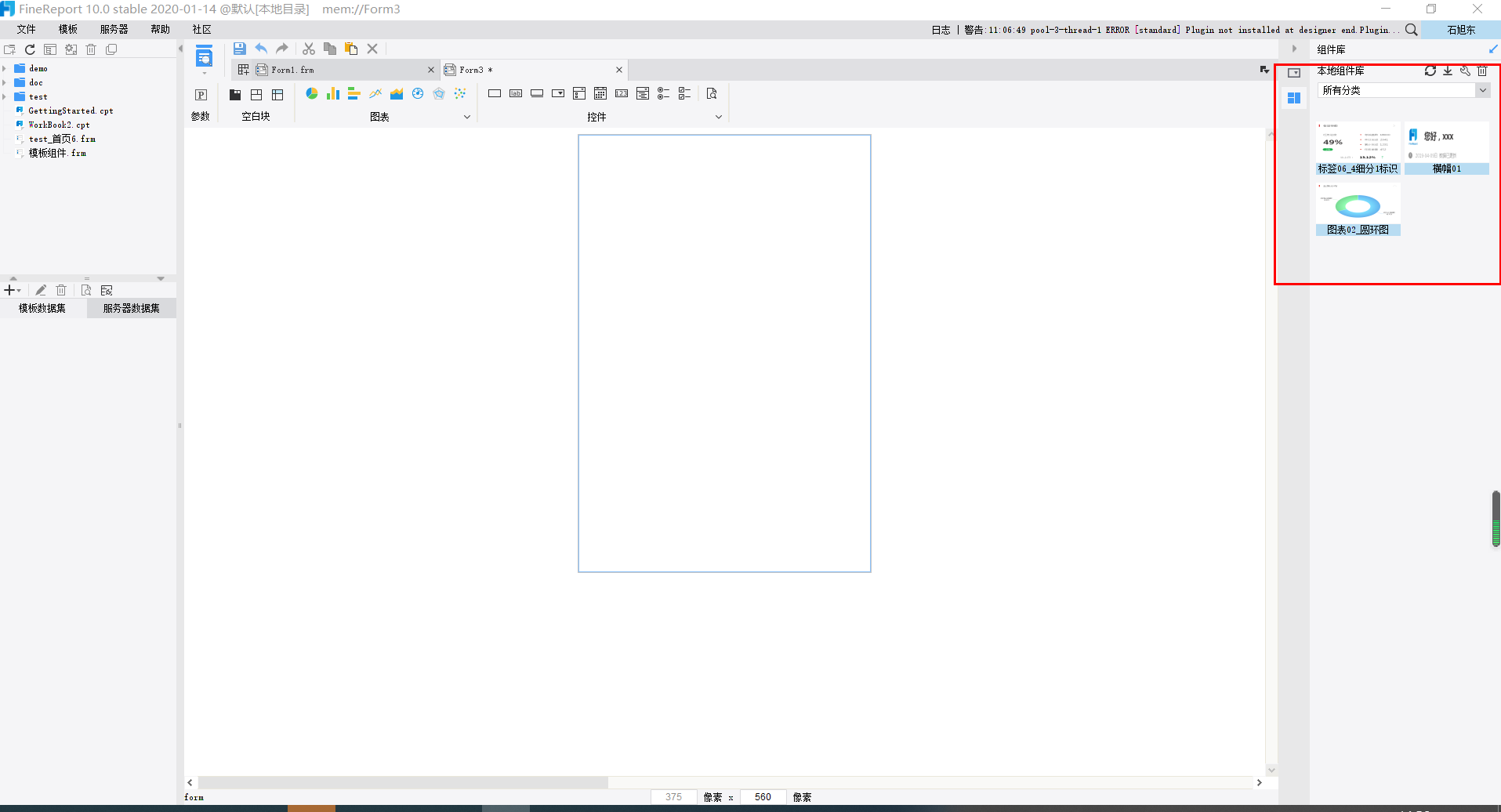1501x812 pixels.
Task: Click the wrench edit icon in component library
Action: pyautogui.click(x=1465, y=71)
